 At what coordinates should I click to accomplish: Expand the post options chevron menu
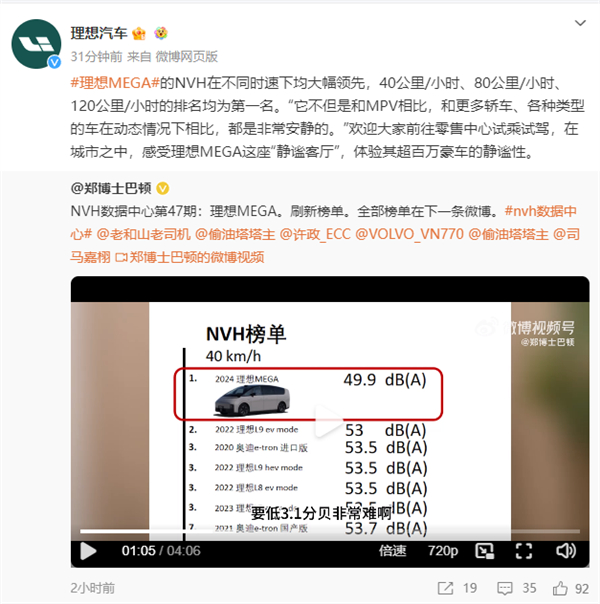(x=580, y=23)
